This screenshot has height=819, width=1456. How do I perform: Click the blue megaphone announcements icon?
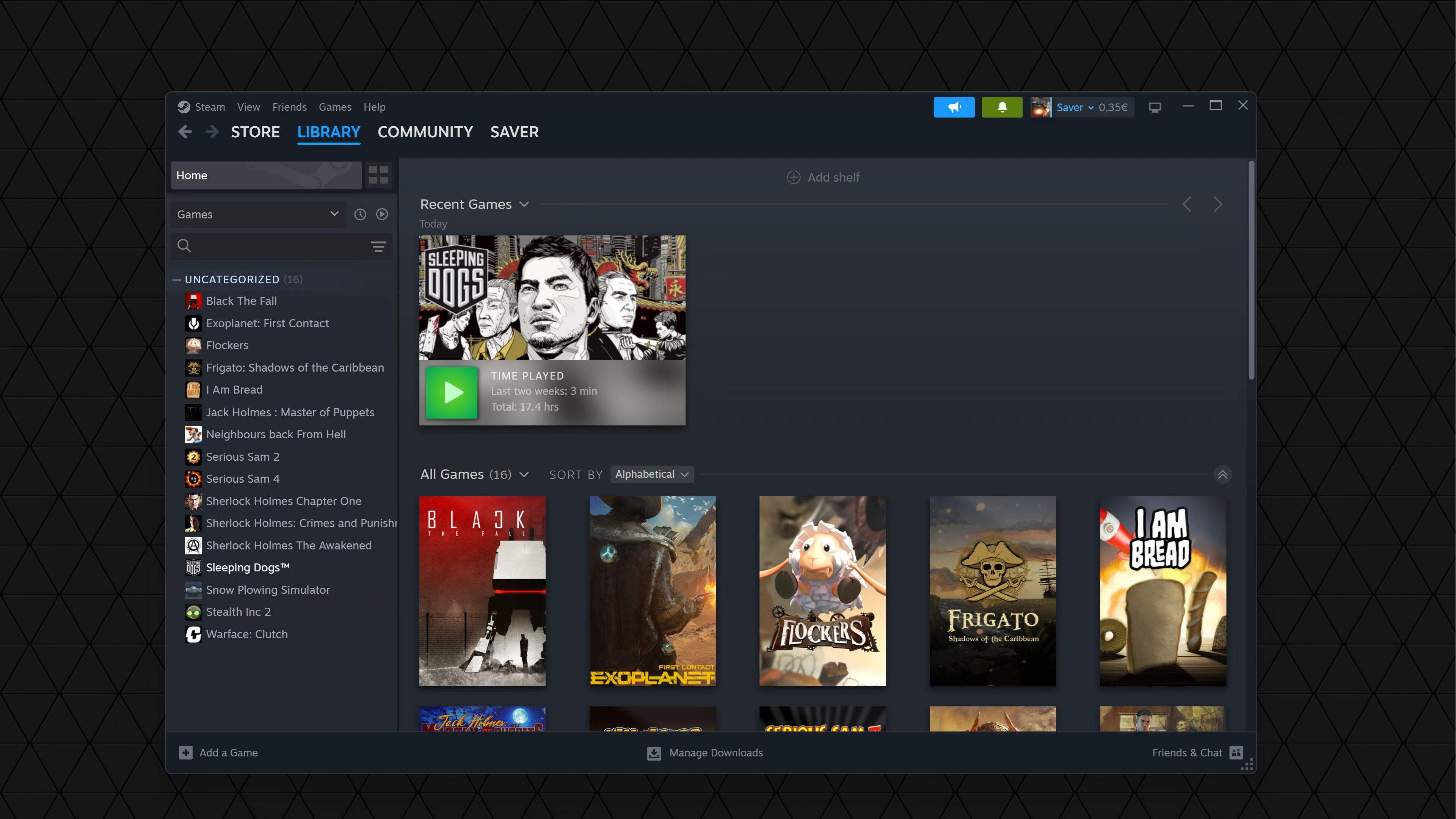point(954,107)
